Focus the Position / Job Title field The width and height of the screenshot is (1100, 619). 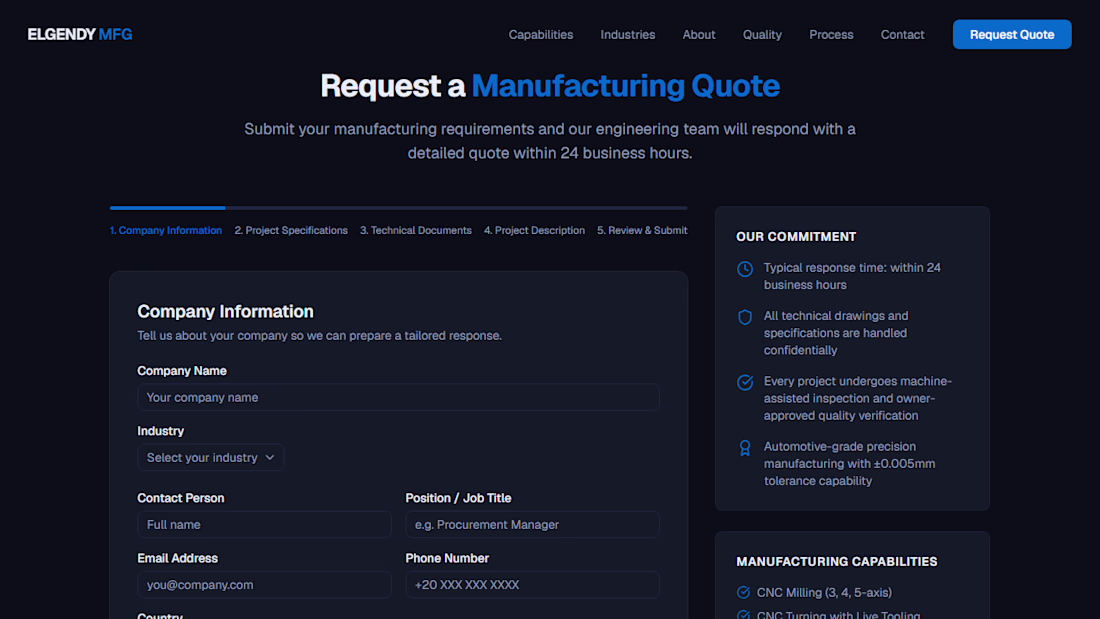pos(532,524)
